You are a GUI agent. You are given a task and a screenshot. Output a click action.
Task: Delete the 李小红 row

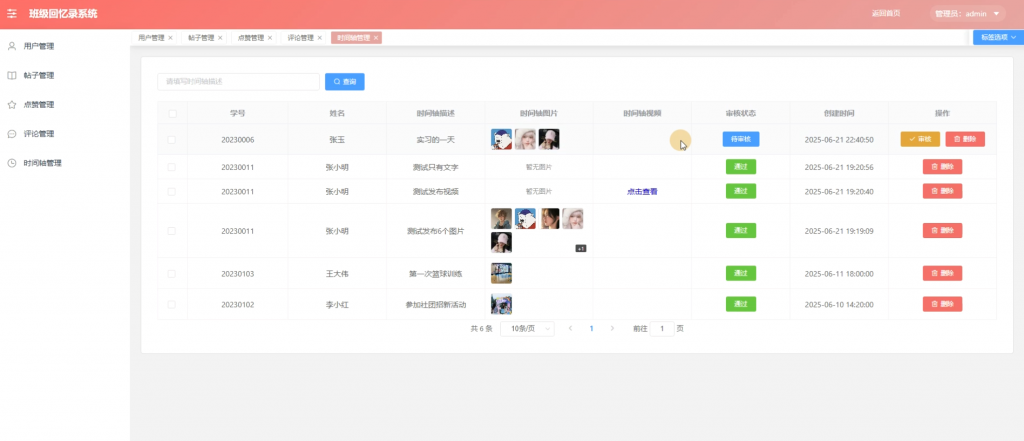[x=942, y=304]
